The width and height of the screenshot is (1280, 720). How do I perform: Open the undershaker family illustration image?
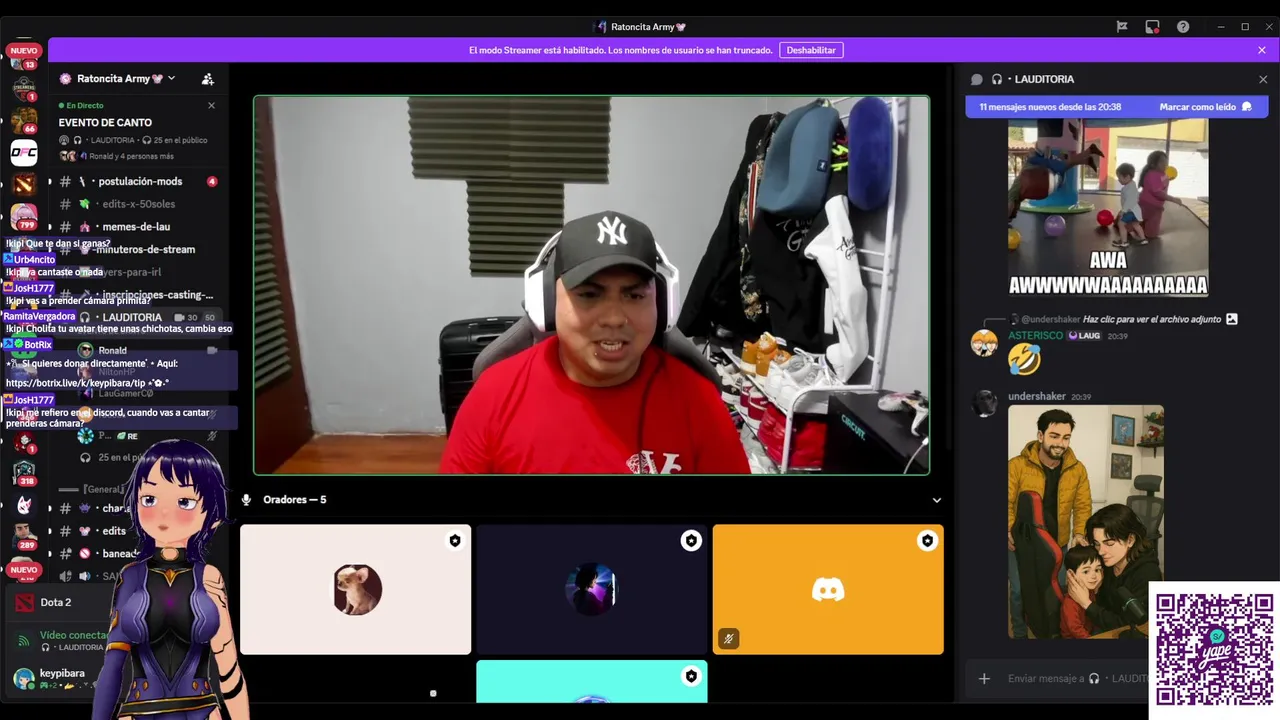[x=1086, y=521]
